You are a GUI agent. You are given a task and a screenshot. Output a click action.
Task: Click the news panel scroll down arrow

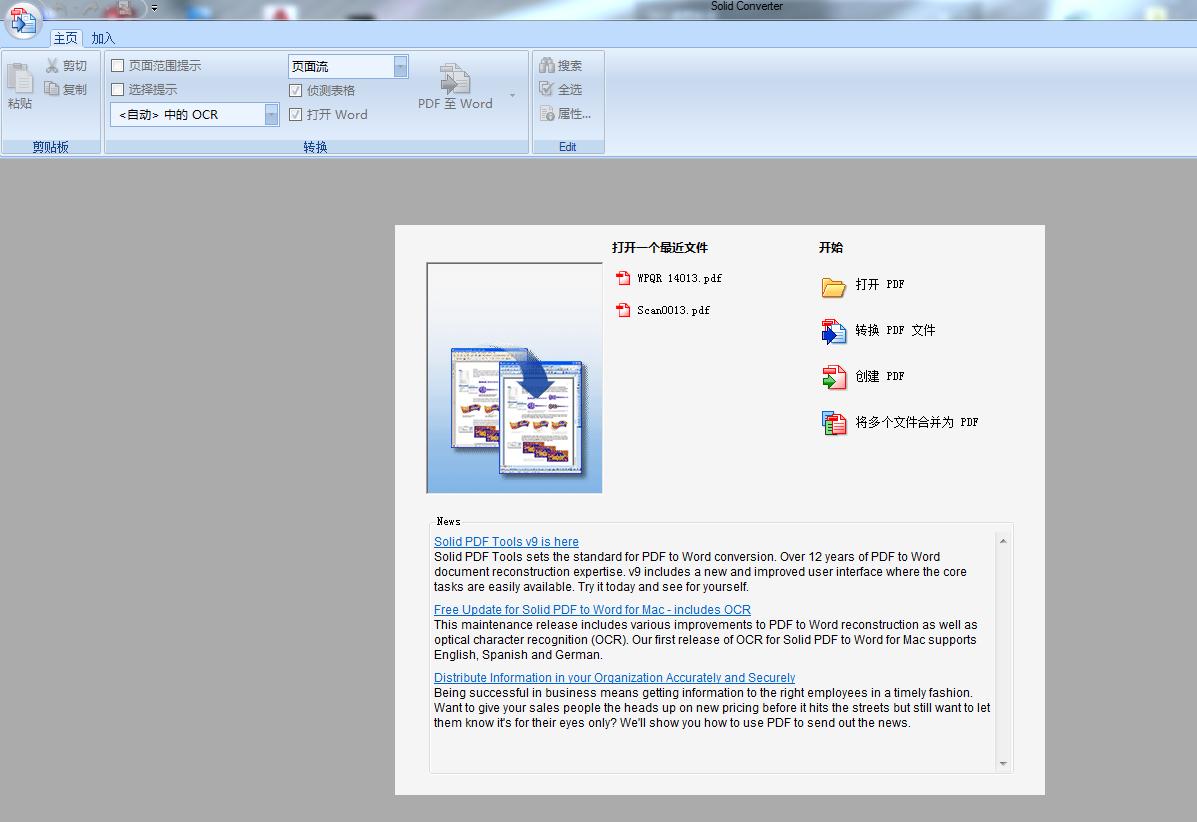(1003, 763)
